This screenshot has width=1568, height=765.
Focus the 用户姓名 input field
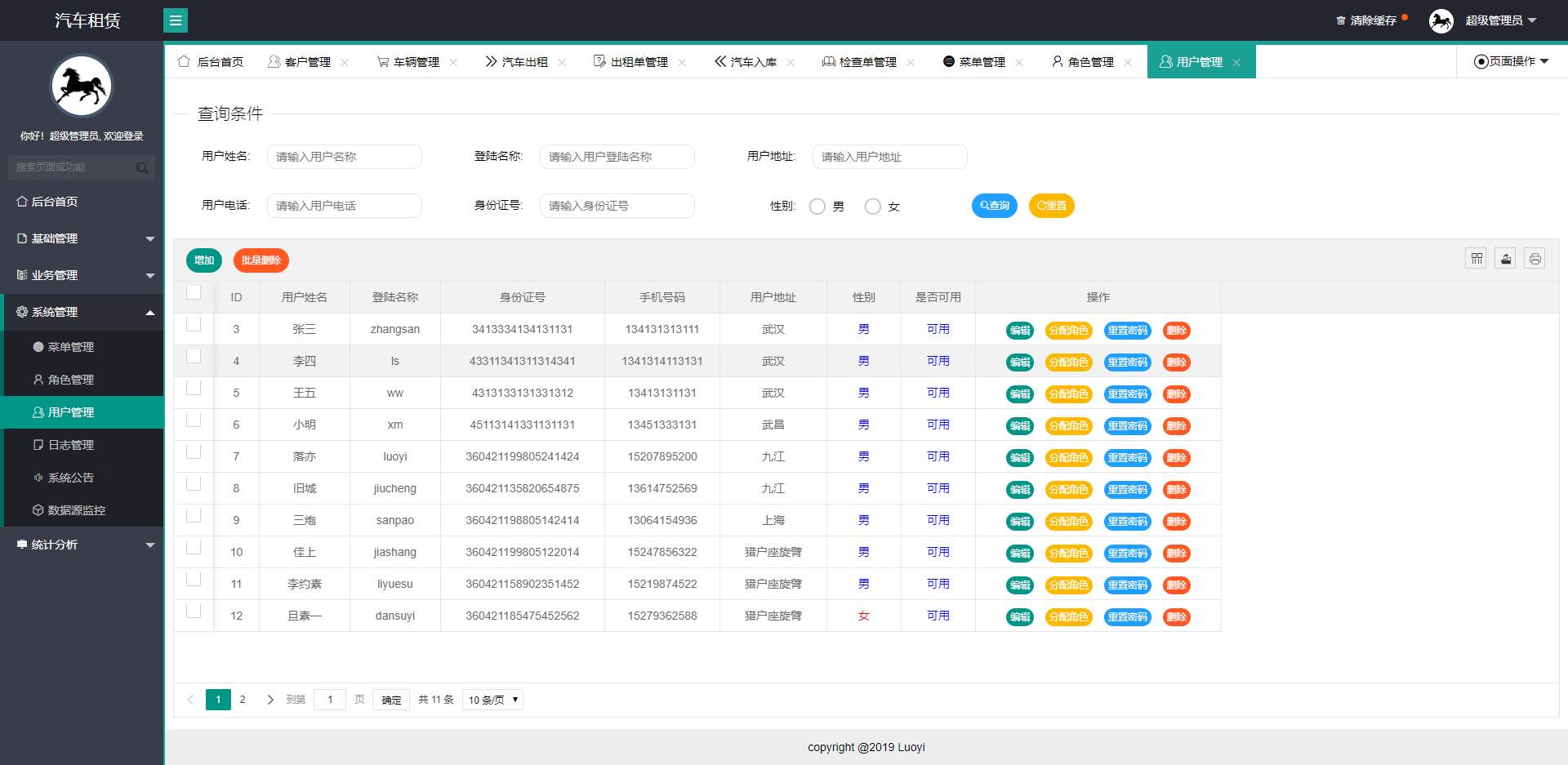(x=345, y=157)
